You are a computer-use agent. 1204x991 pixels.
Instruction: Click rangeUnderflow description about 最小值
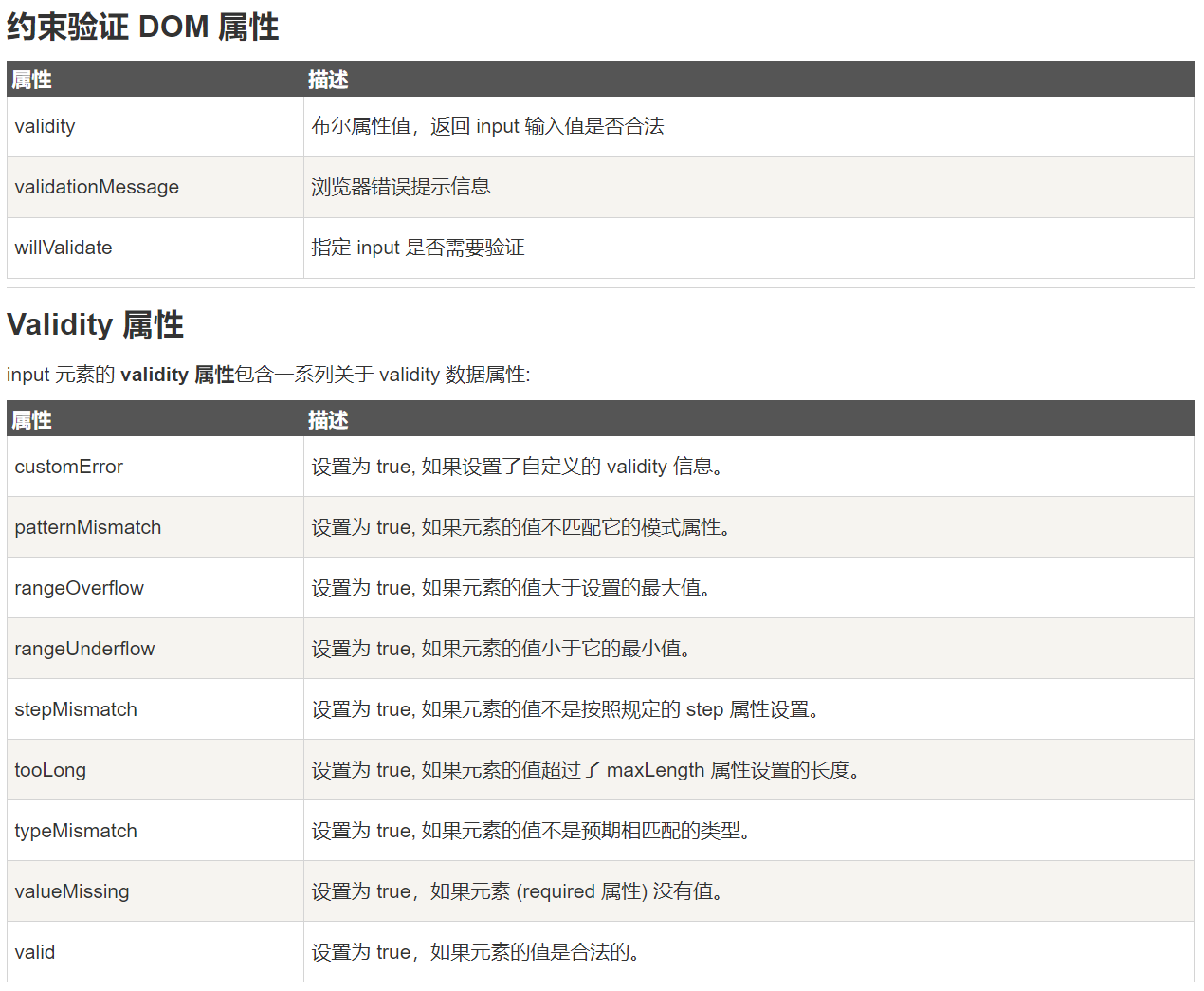point(502,649)
